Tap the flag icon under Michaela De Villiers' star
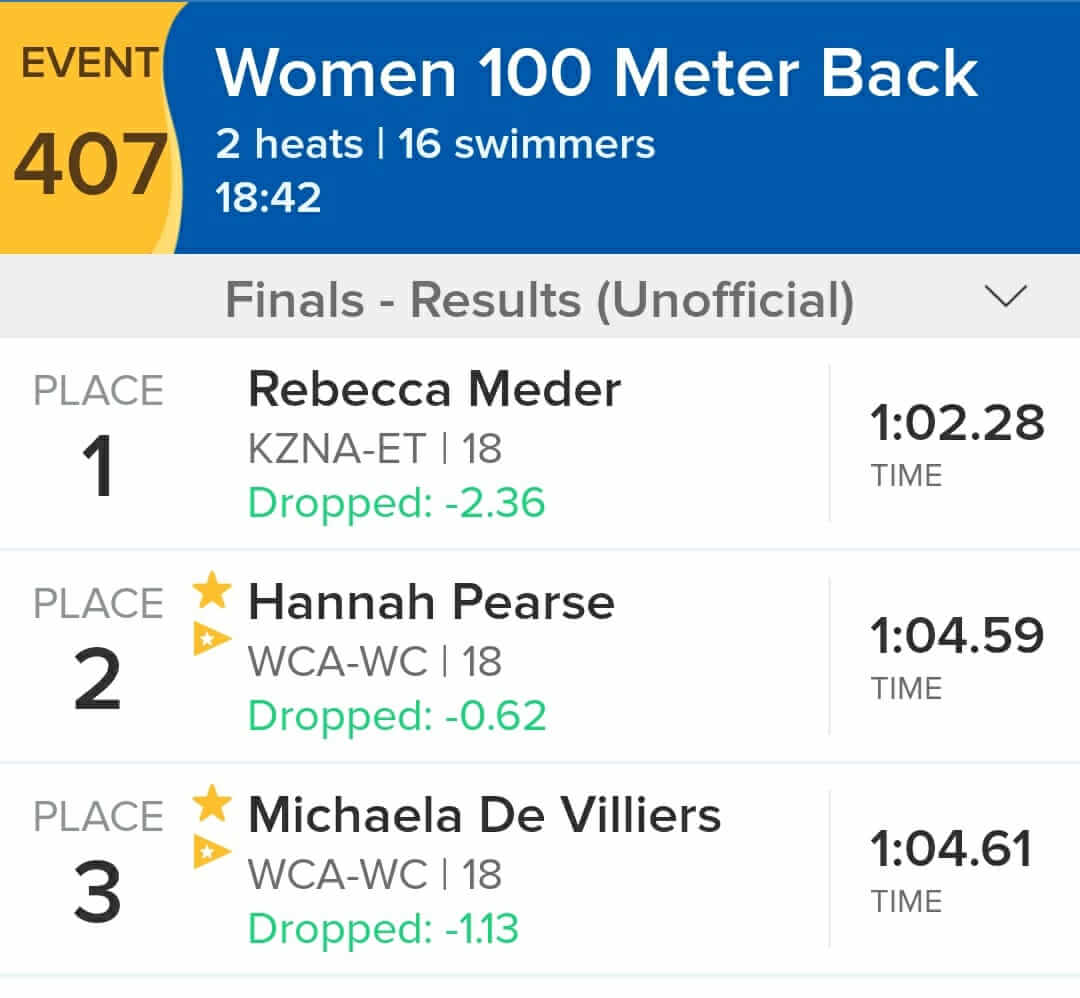This screenshot has width=1080, height=998. point(211,851)
